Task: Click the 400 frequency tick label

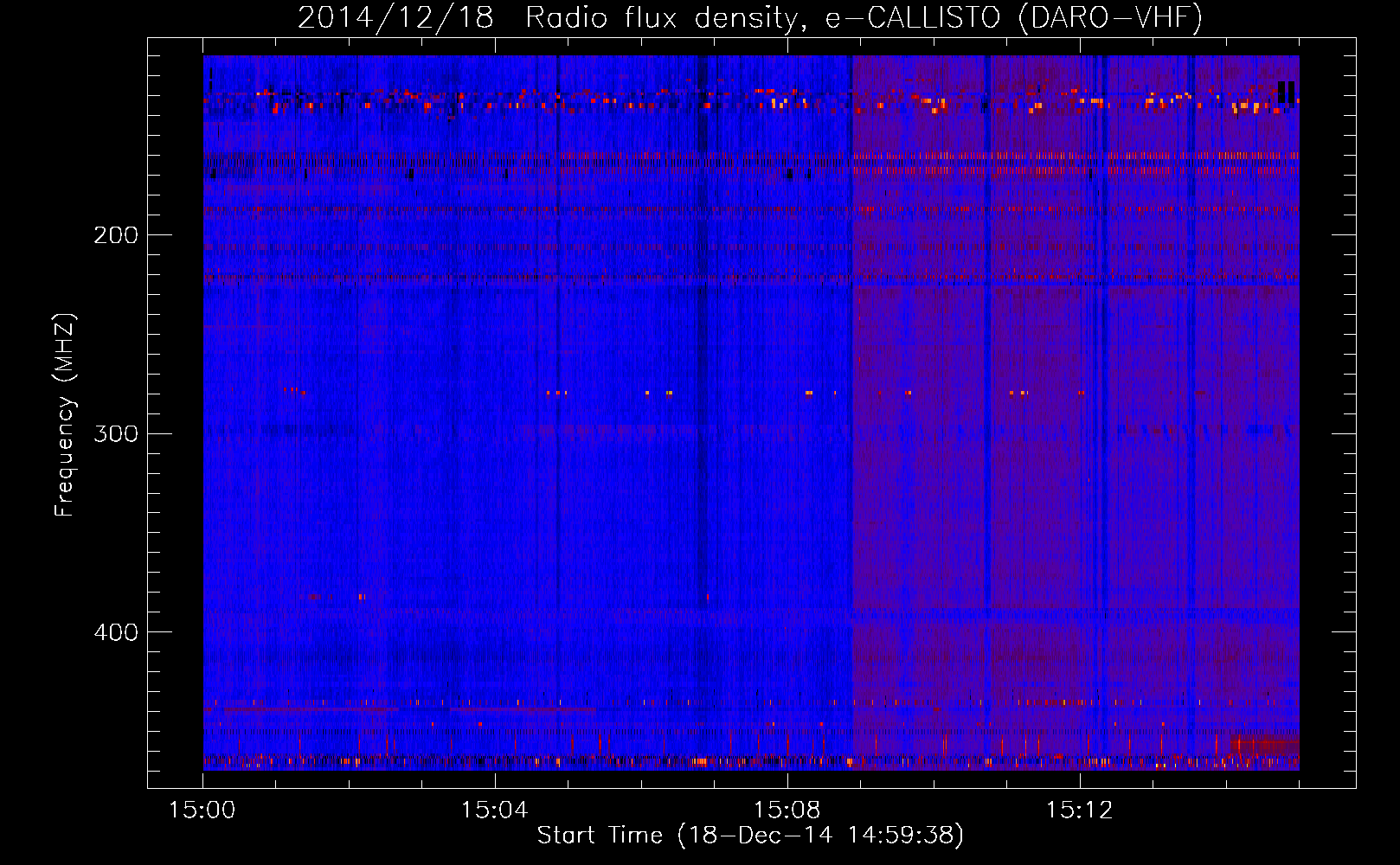Action: point(116,632)
